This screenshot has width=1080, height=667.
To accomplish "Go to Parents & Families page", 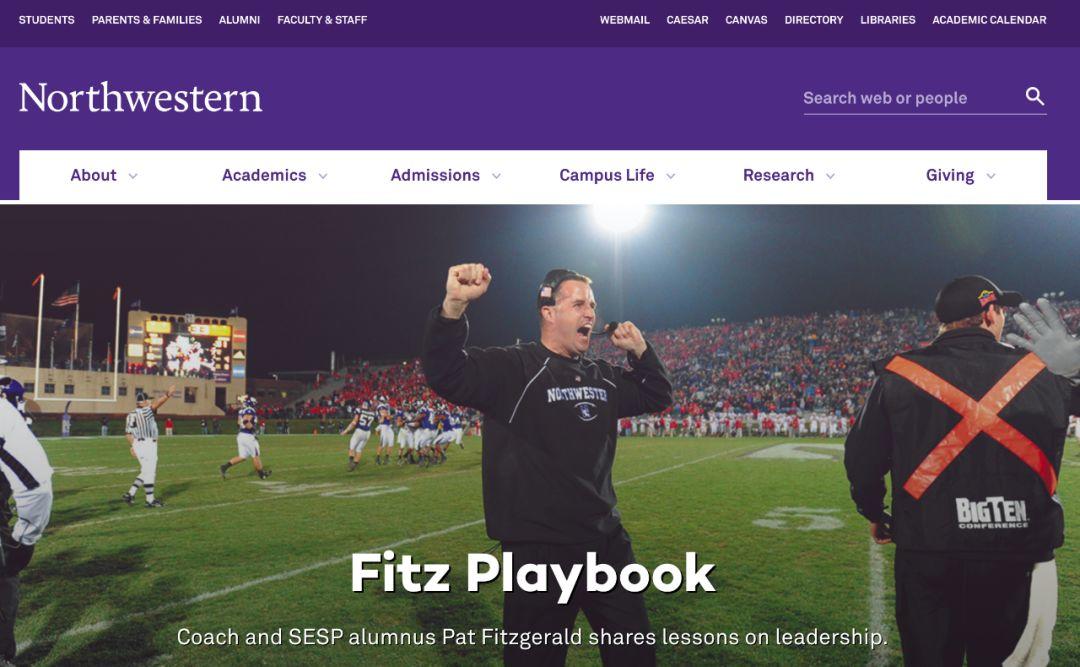I will 147,20.
